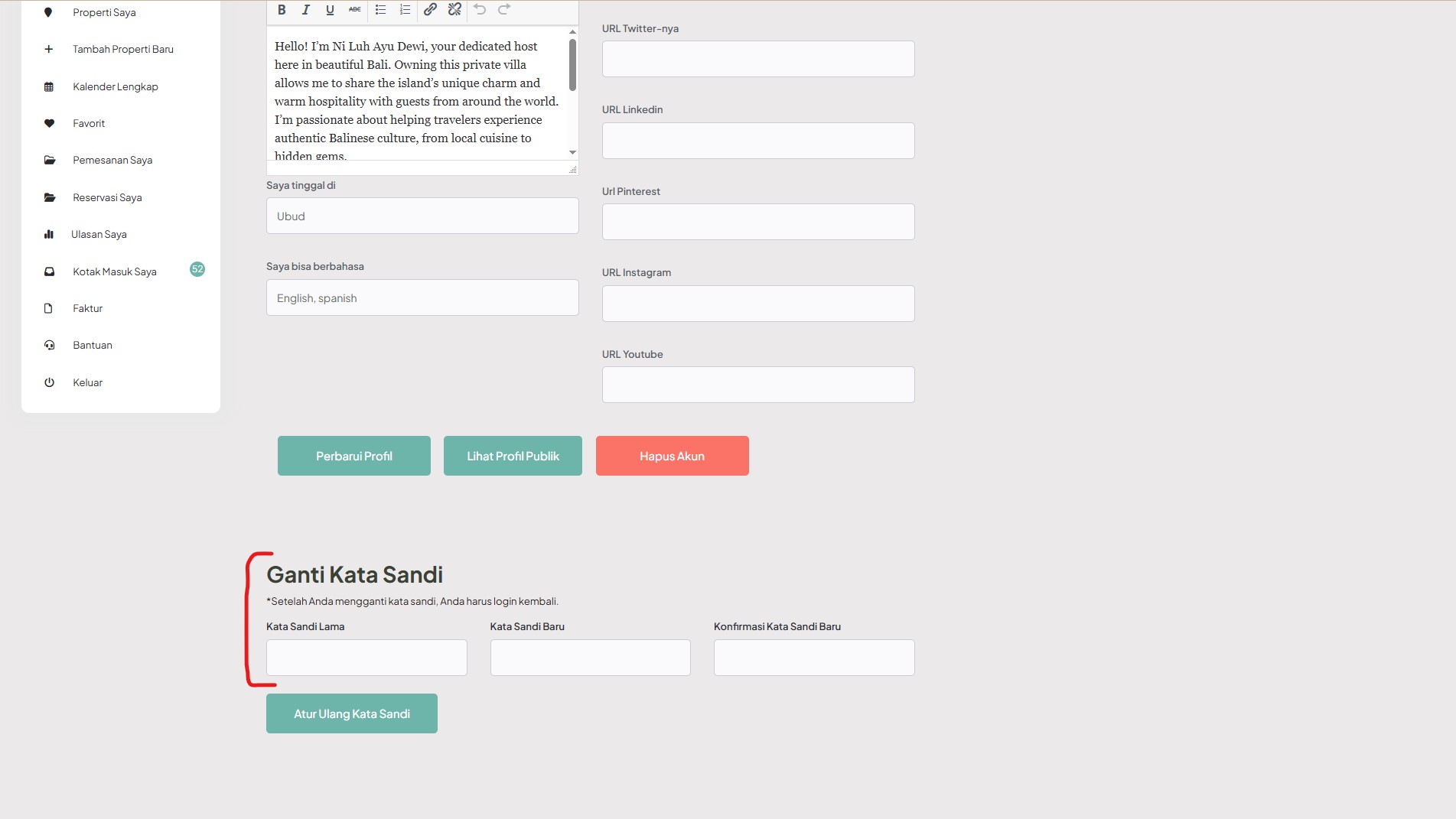Toggle underline formatting in editor toolbar
Image resolution: width=1456 pixels, height=819 pixels.
pos(330,10)
